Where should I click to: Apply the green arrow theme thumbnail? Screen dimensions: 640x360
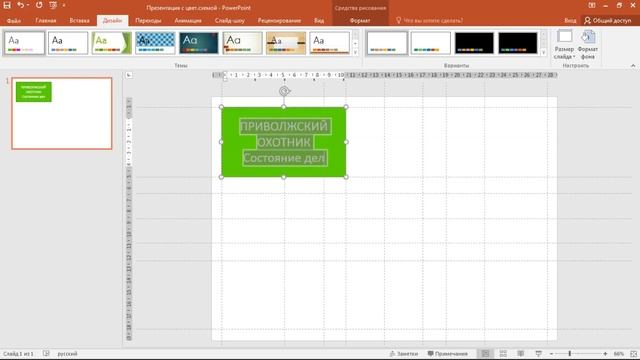111,43
